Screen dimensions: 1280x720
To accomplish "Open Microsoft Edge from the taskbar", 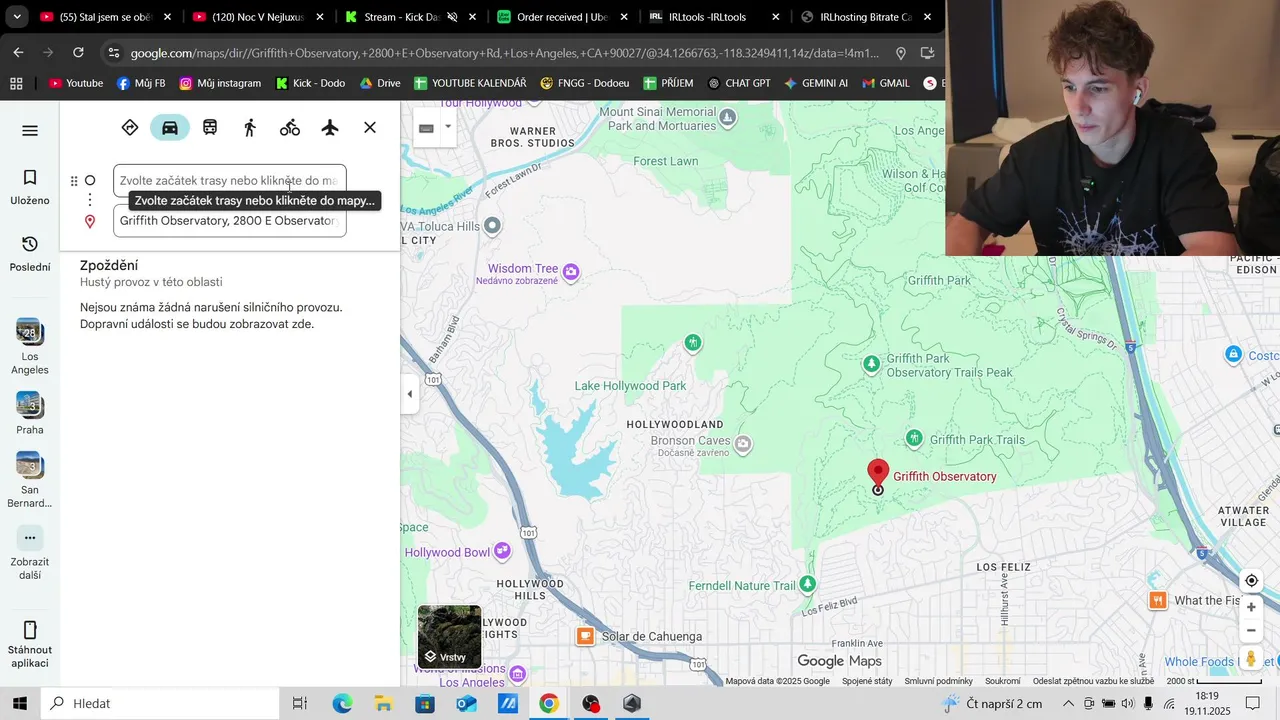I will coord(343,703).
